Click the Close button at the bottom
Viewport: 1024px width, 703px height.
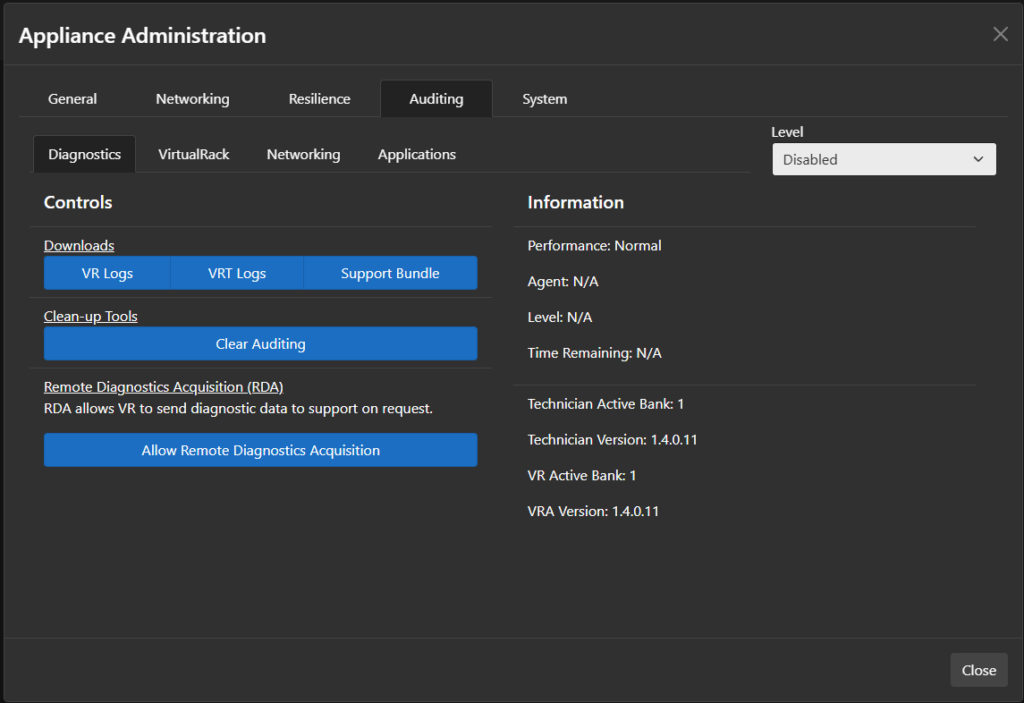point(978,670)
